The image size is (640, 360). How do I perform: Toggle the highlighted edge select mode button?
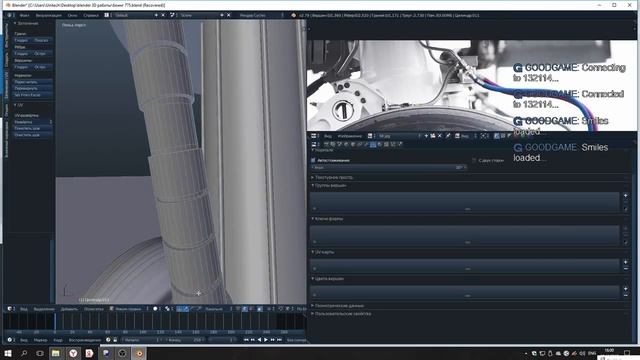tap(244, 309)
